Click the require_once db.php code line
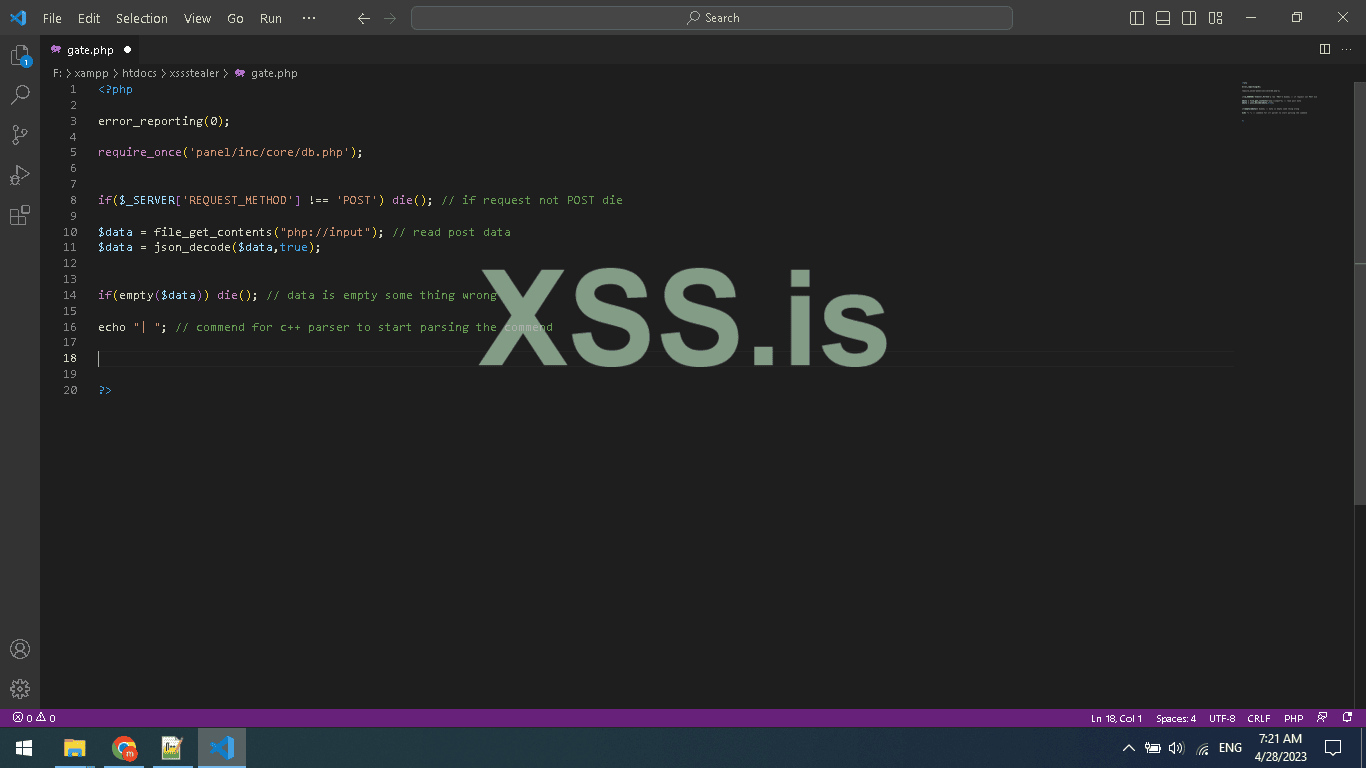This screenshot has height=768, width=1366. coord(230,153)
